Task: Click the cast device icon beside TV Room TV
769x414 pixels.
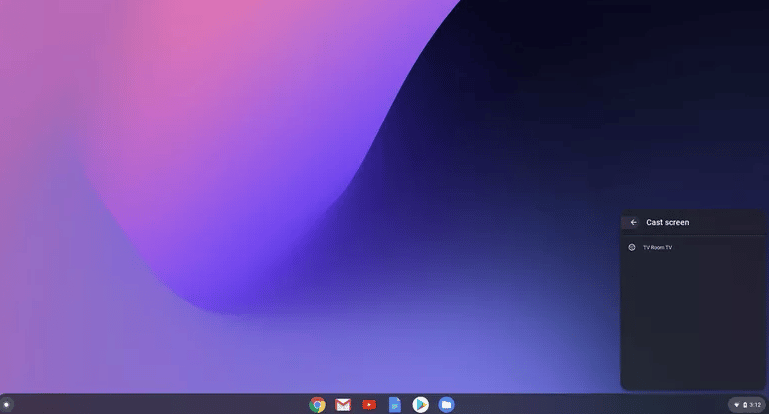Action: point(632,247)
